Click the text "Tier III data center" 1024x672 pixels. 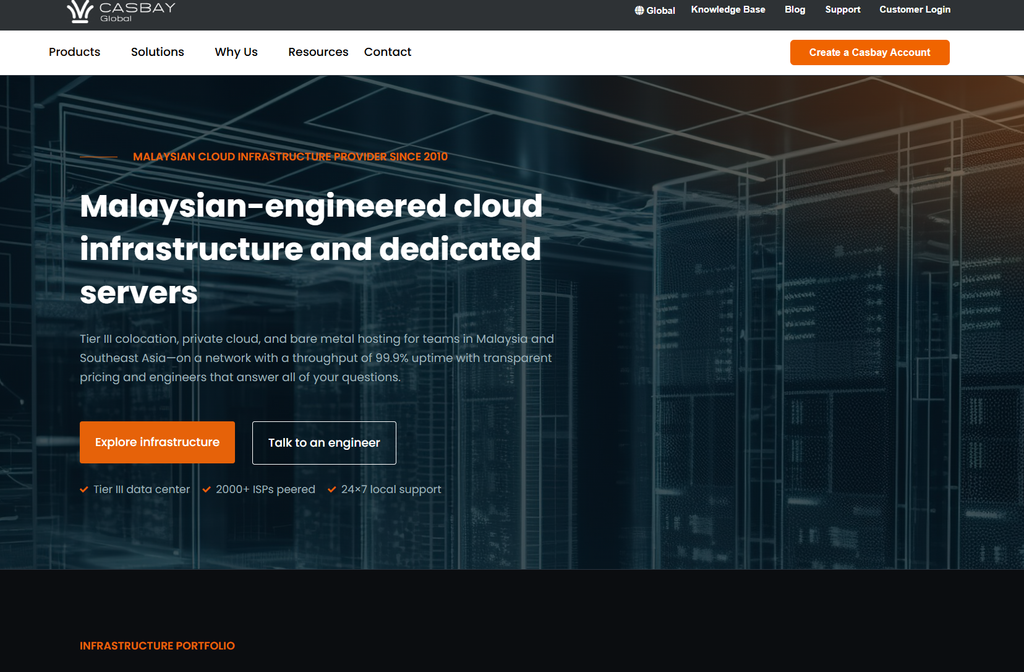[x=142, y=489]
